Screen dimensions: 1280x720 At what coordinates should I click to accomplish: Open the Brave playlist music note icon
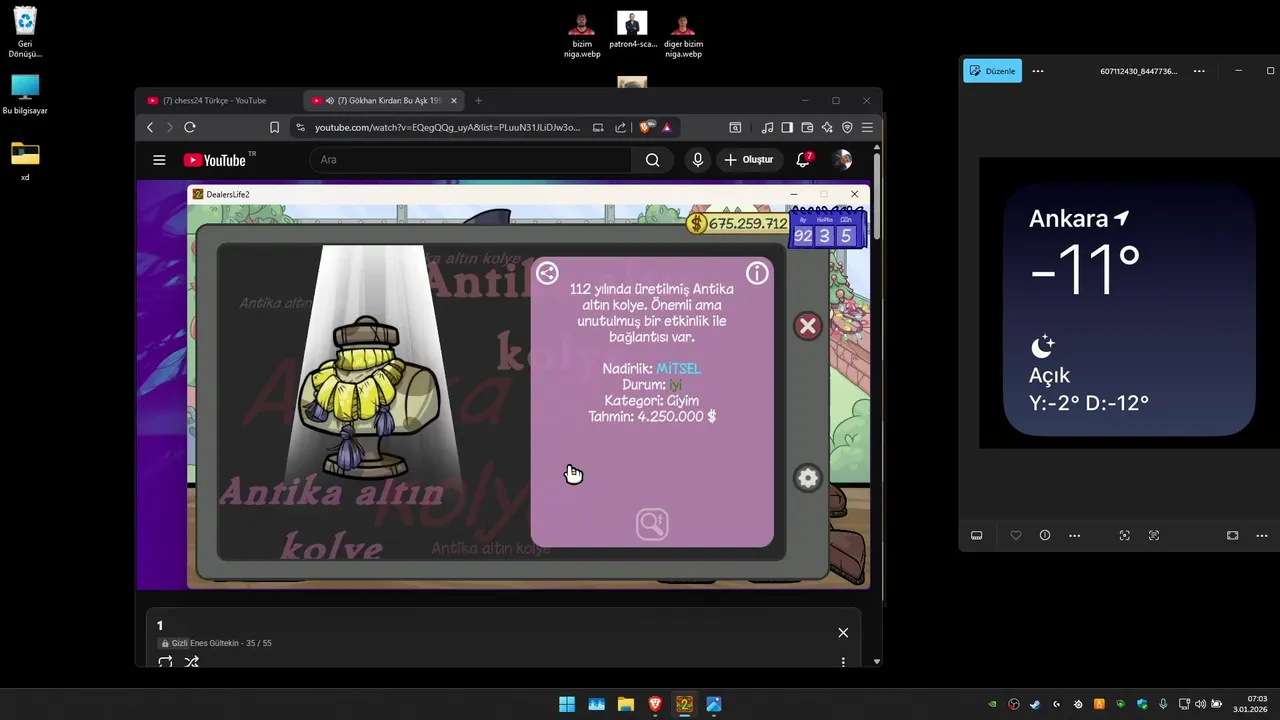pyautogui.click(x=767, y=127)
